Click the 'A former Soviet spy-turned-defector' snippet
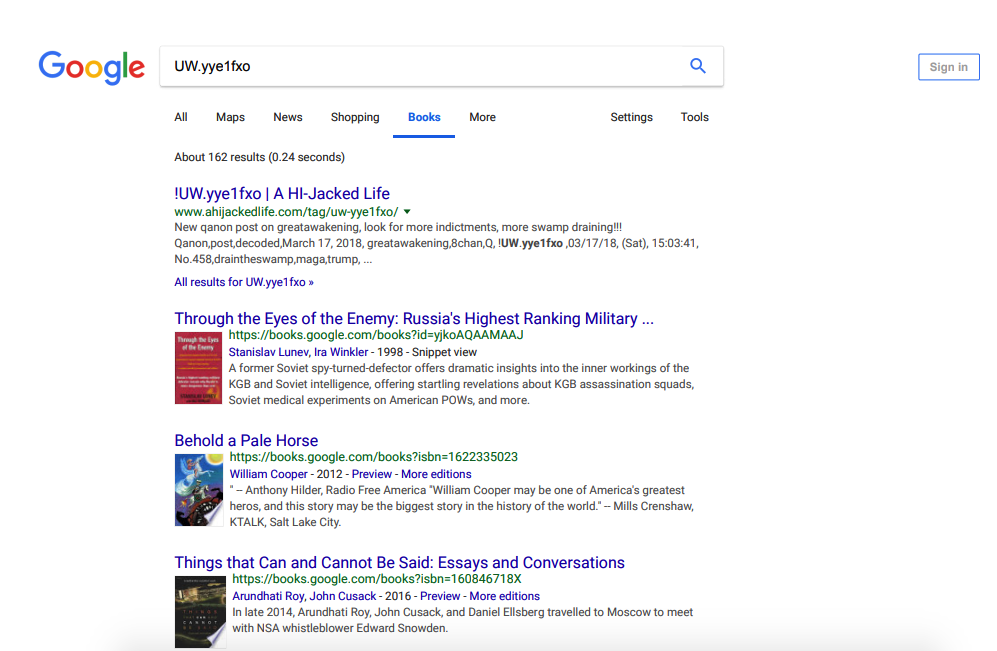The width and height of the screenshot is (997, 651). (x=461, y=384)
